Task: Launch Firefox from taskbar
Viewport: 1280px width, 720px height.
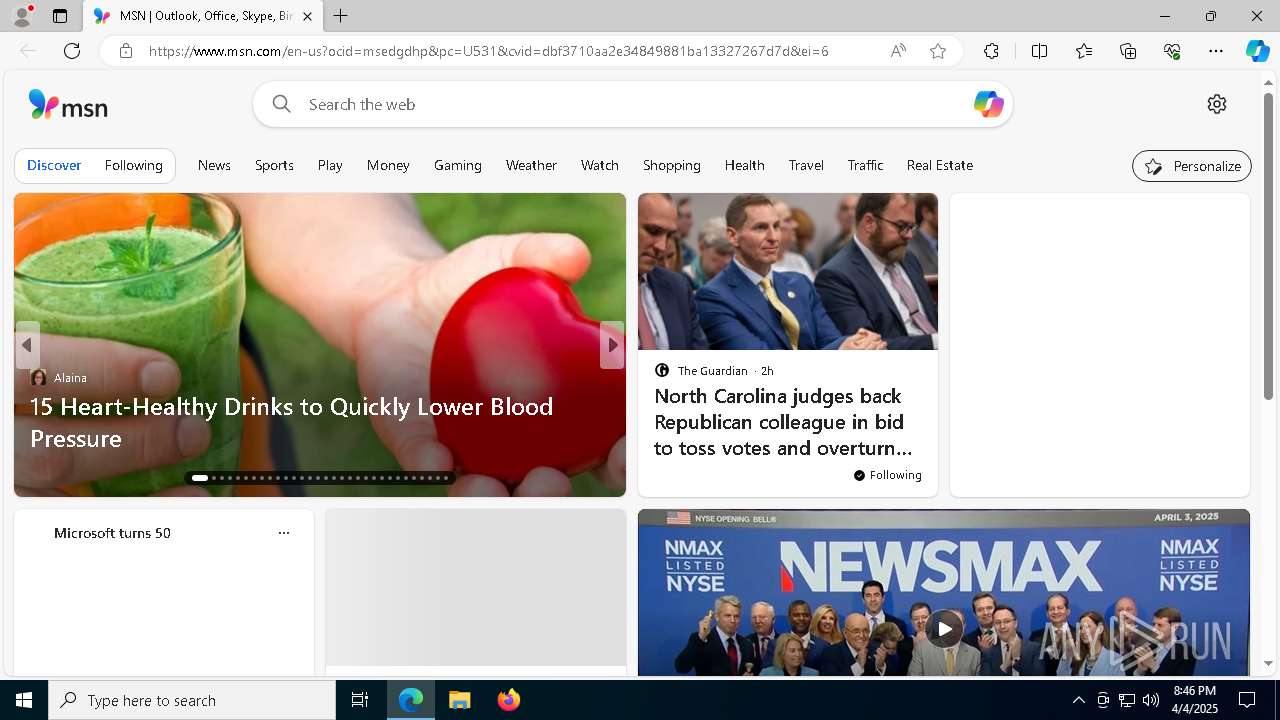Action: tap(509, 700)
